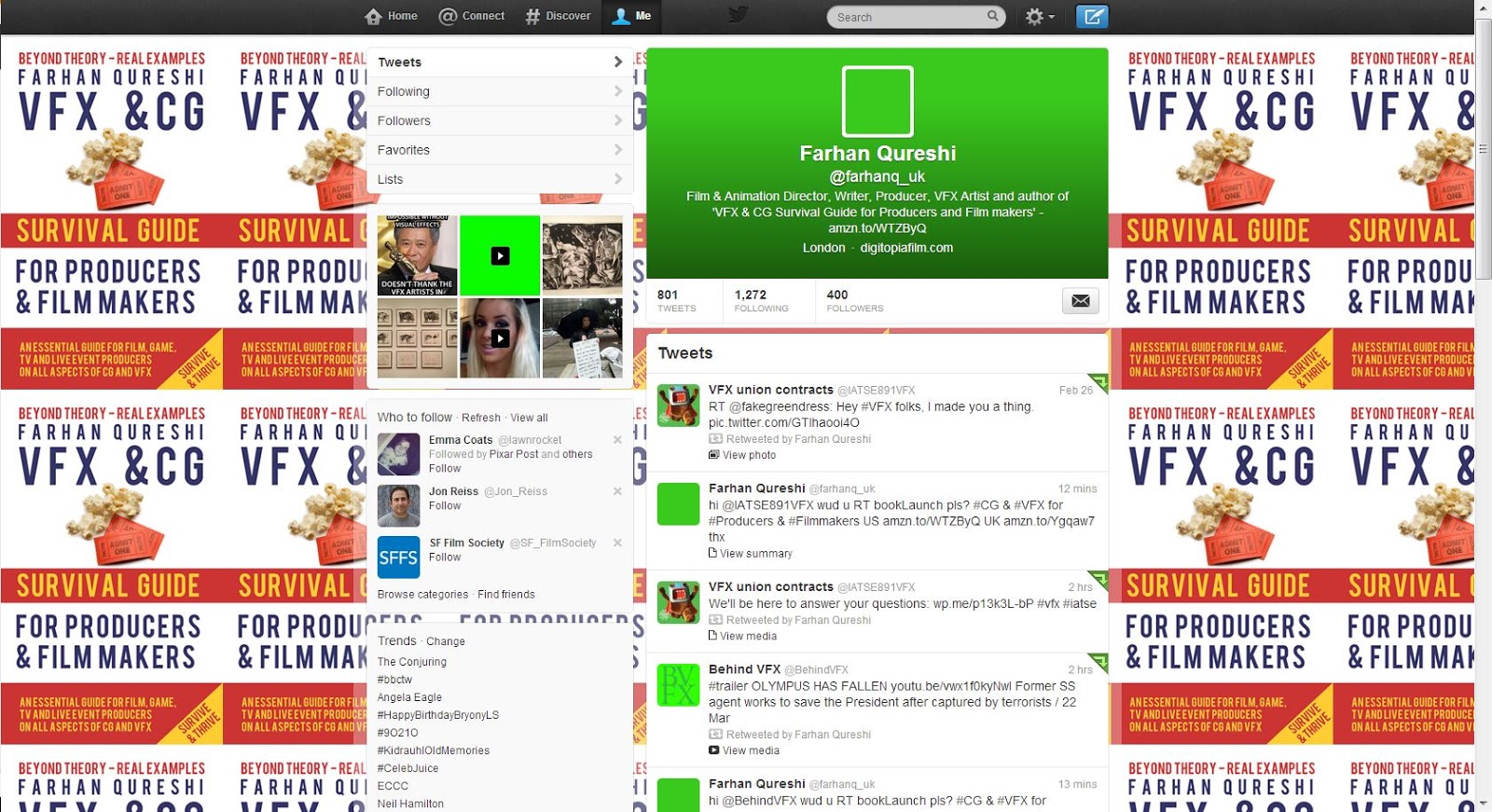This screenshot has width=1492, height=812.
Task: Play the blonde woman video thumbnail
Action: click(x=500, y=338)
